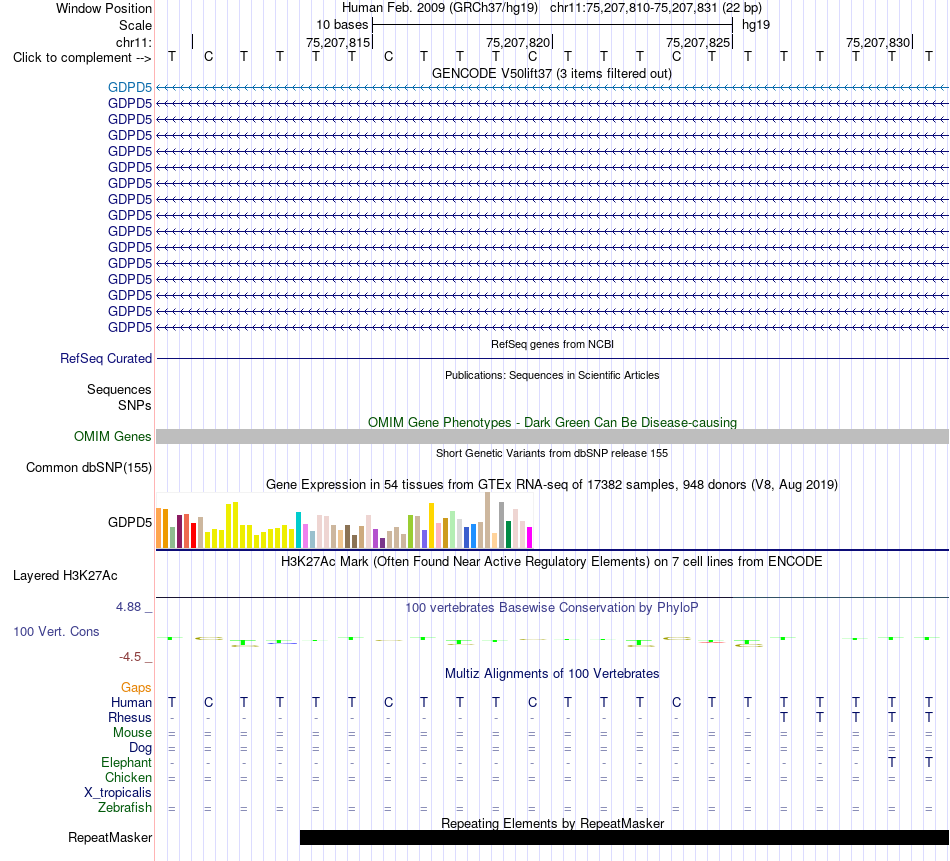Image resolution: width=950 pixels, height=861 pixels.
Task: Click the Common dbSNP(155) label
Action: pos(88,467)
